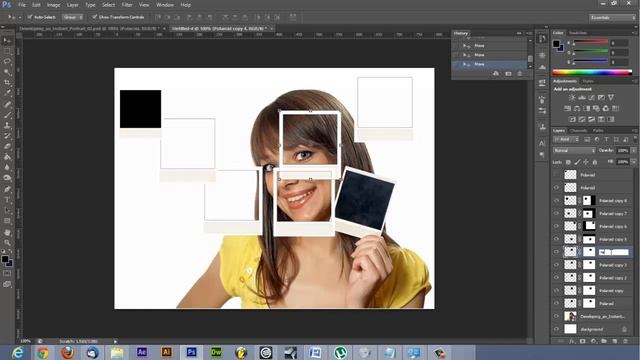Open the layer style fx menu

tap(572, 341)
